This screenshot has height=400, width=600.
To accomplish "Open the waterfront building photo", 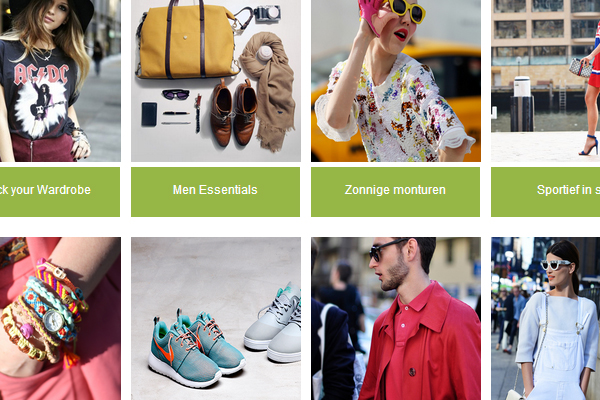I will point(546,81).
